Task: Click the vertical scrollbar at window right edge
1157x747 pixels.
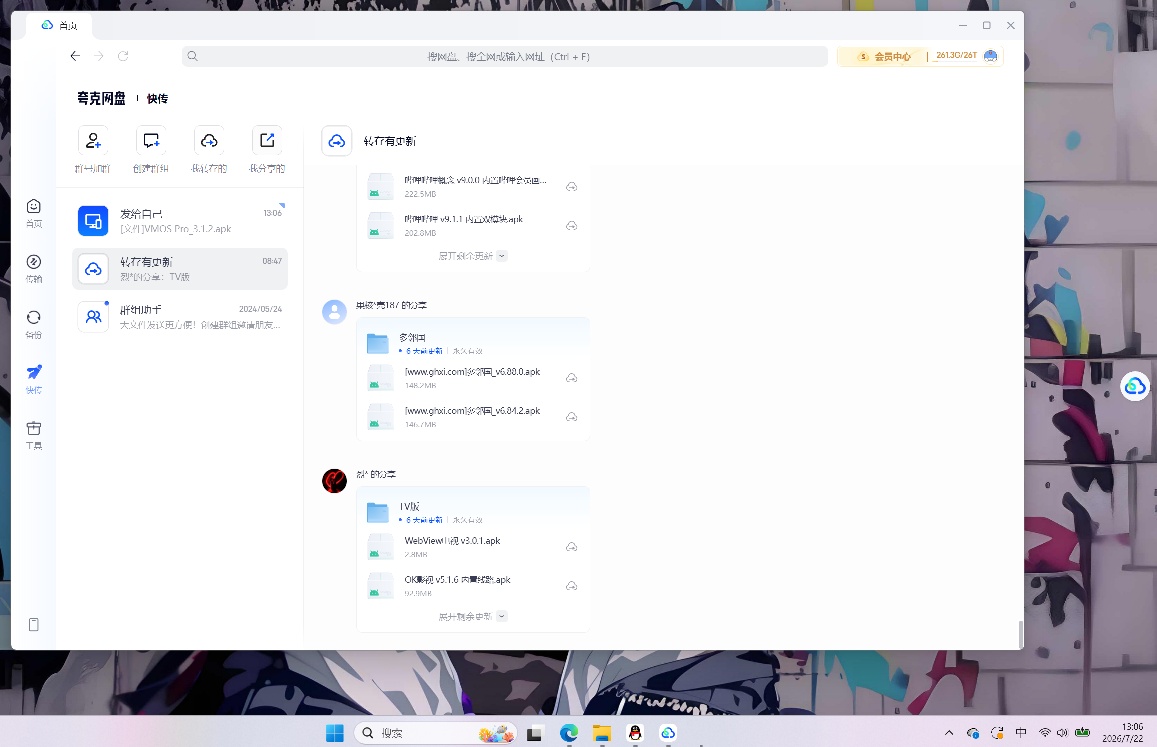Action: point(1021,635)
